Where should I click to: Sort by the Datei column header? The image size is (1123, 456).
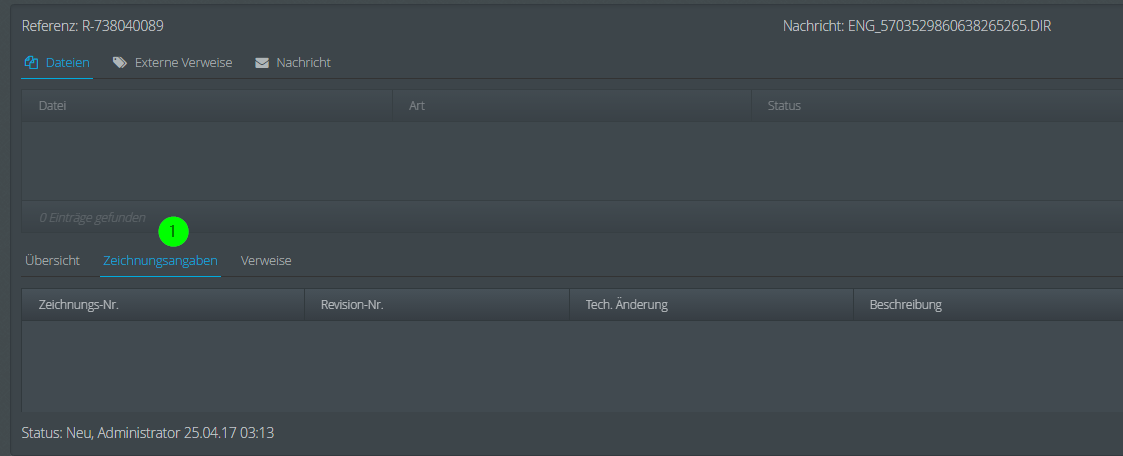(207, 106)
